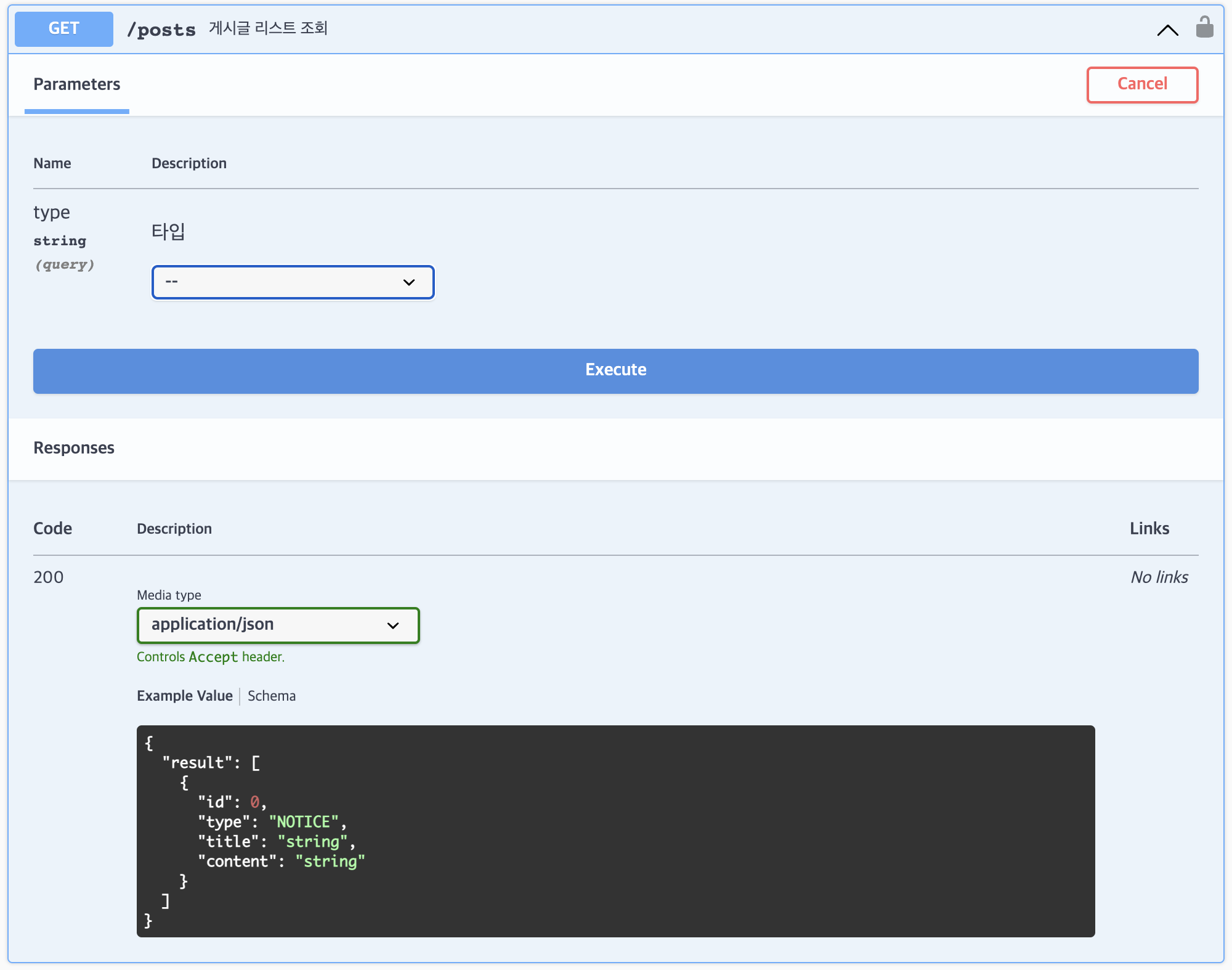Click the Controls Accept header note
The height and width of the screenshot is (970, 1232).
click(211, 657)
